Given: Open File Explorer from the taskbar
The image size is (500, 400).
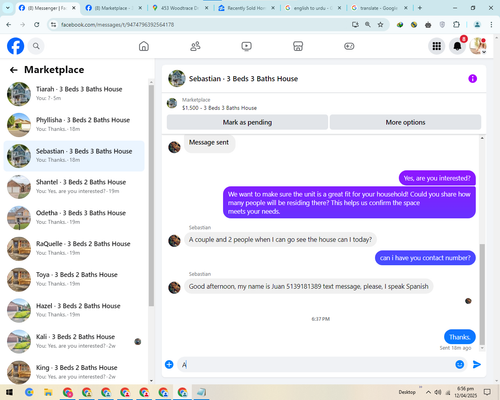Looking at the screenshot, I should coord(48,392).
